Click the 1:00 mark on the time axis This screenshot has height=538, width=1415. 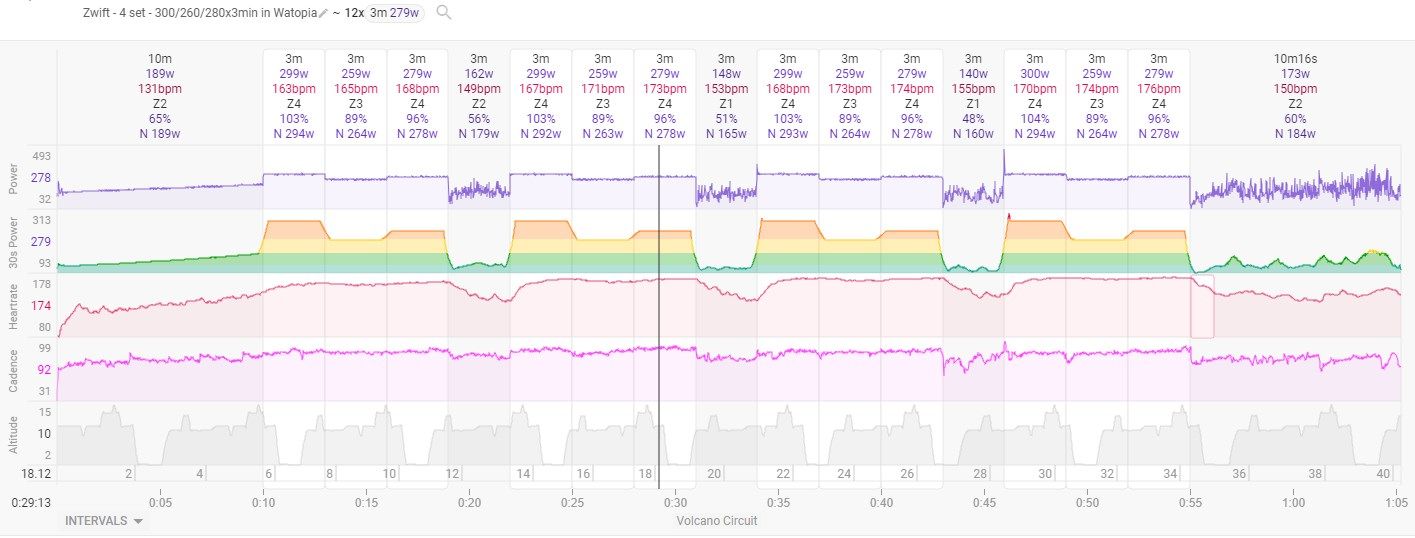[x=1294, y=503]
